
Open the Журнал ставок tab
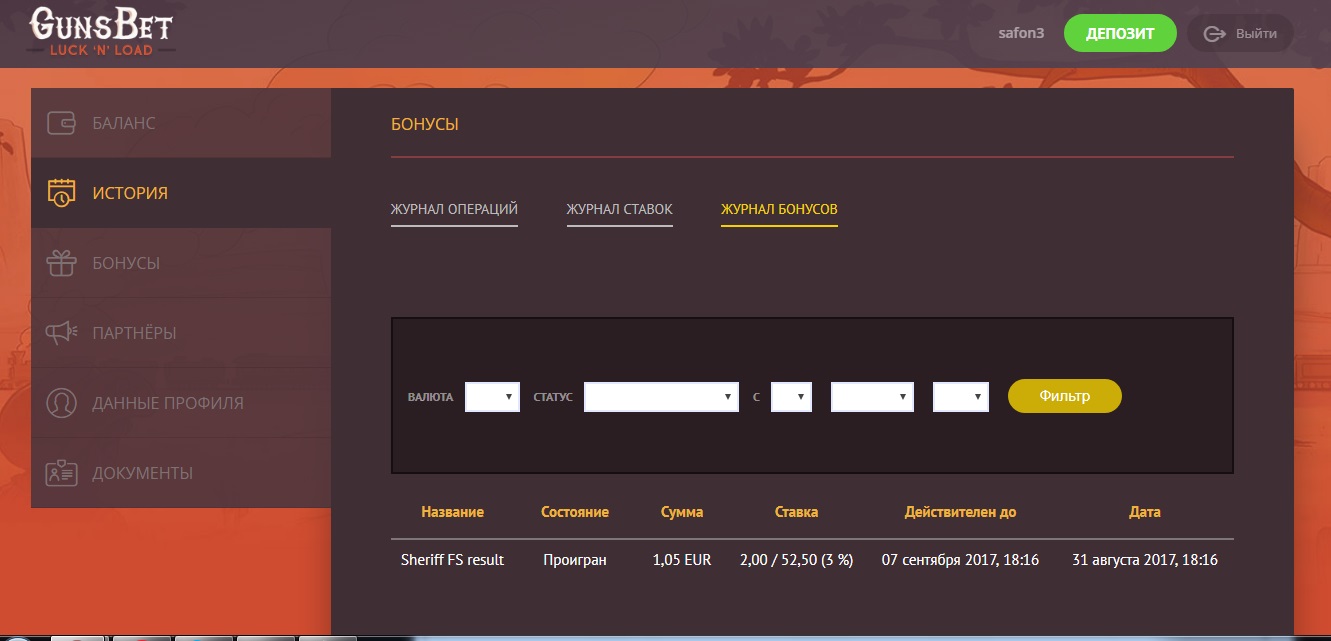click(619, 209)
